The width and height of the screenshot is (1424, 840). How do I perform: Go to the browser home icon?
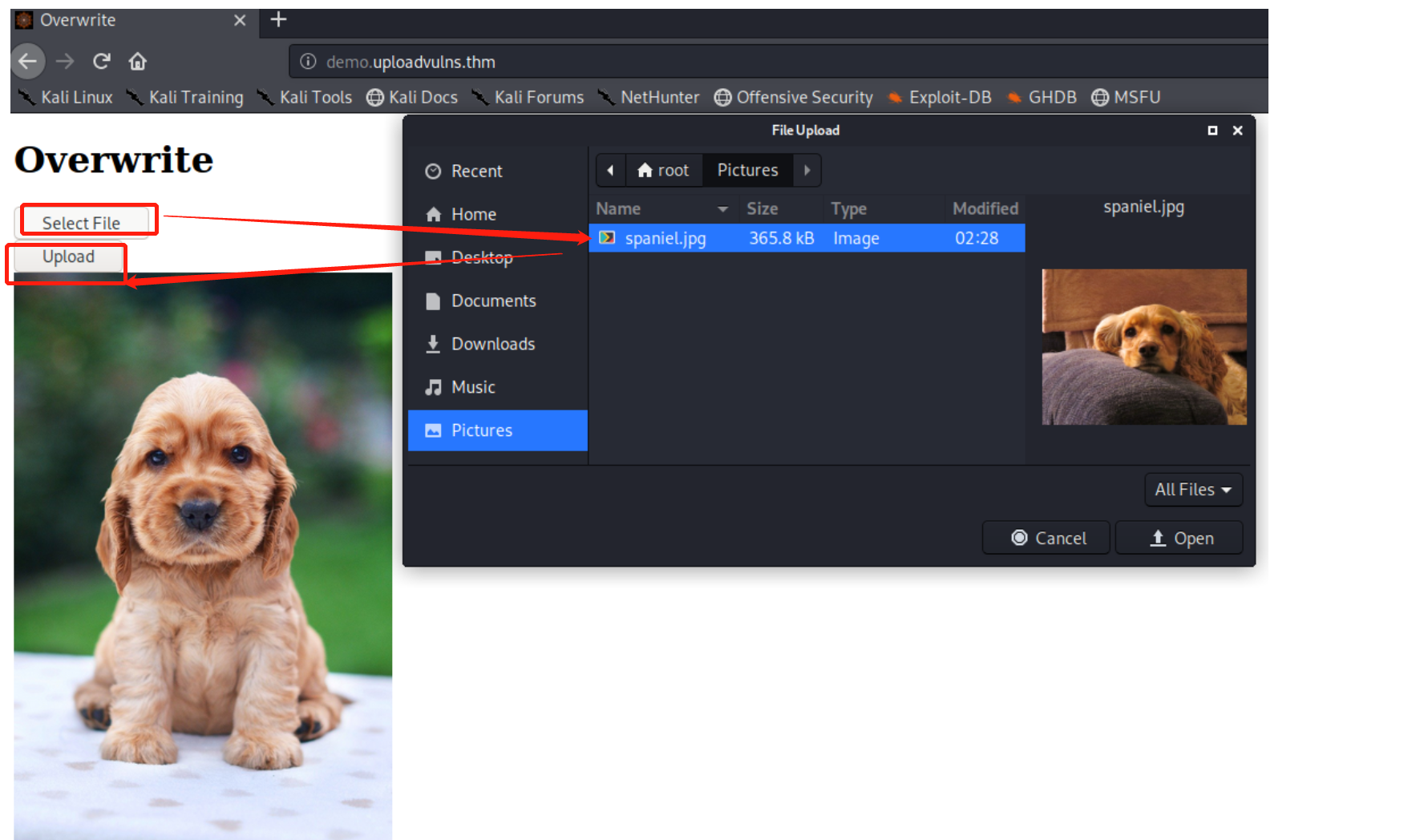[138, 61]
